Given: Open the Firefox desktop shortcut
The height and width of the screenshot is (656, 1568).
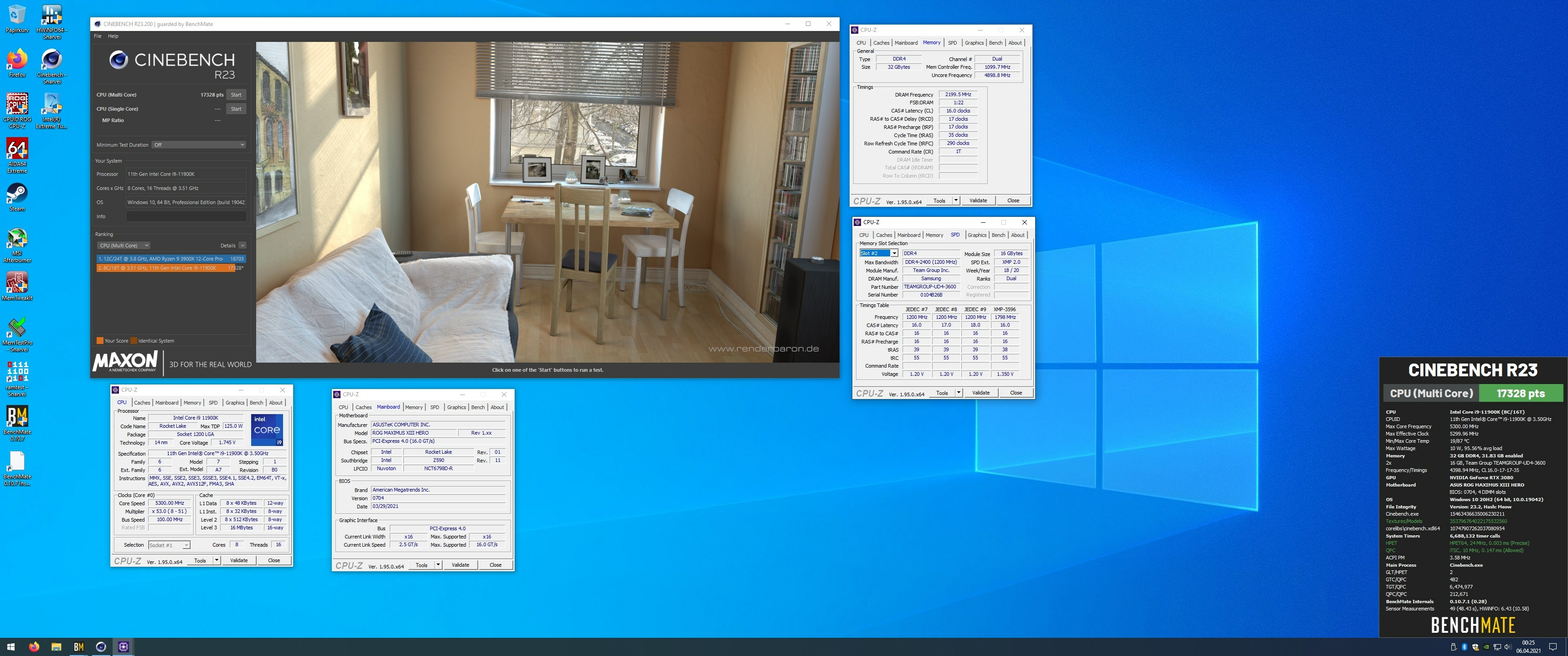Looking at the screenshot, I should [x=17, y=63].
